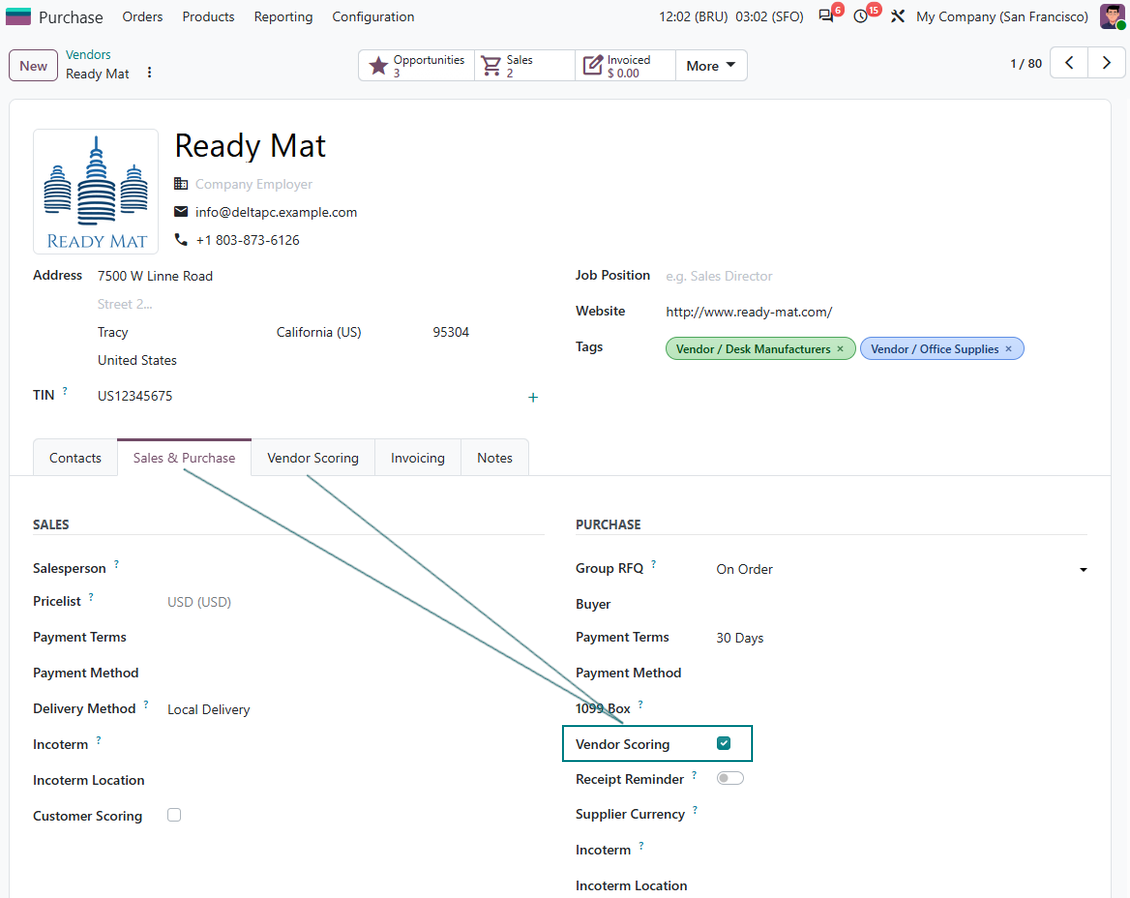Go back to Vendors breadcrumb
The width and height of the screenshot is (1130, 898).
[x=88, y=55]
